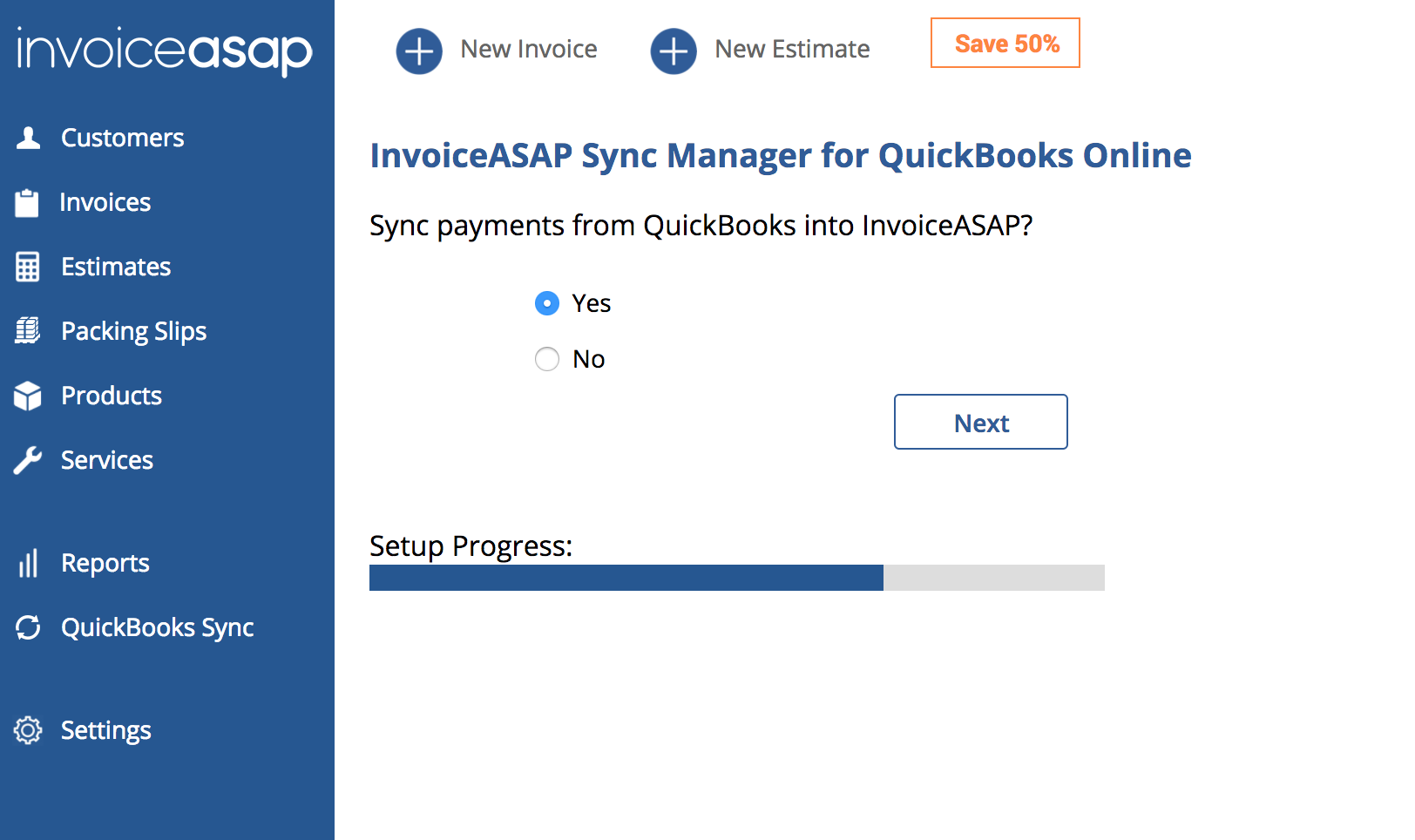Open the Settings page

[106, 730]
